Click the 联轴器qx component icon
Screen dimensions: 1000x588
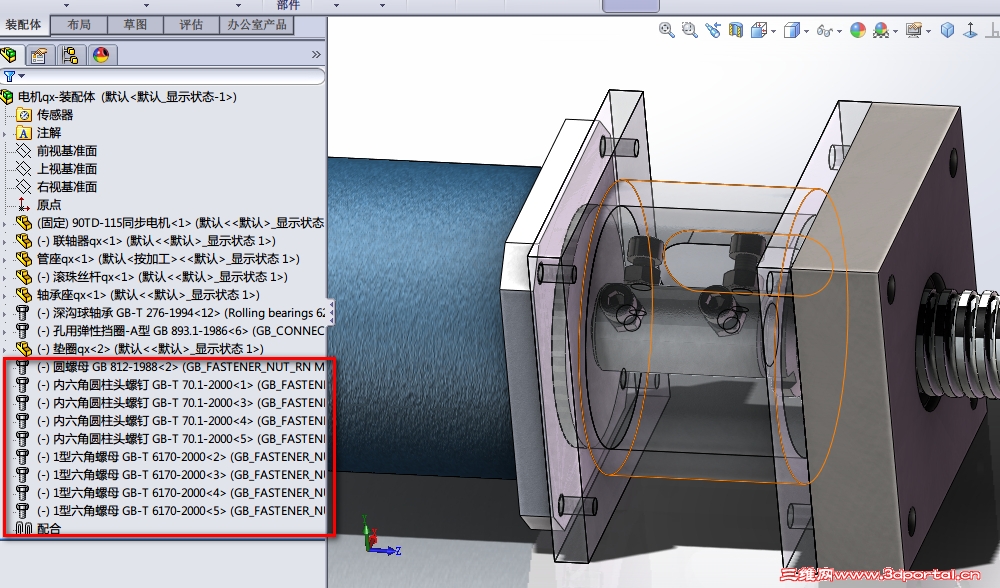coord(24,241)
